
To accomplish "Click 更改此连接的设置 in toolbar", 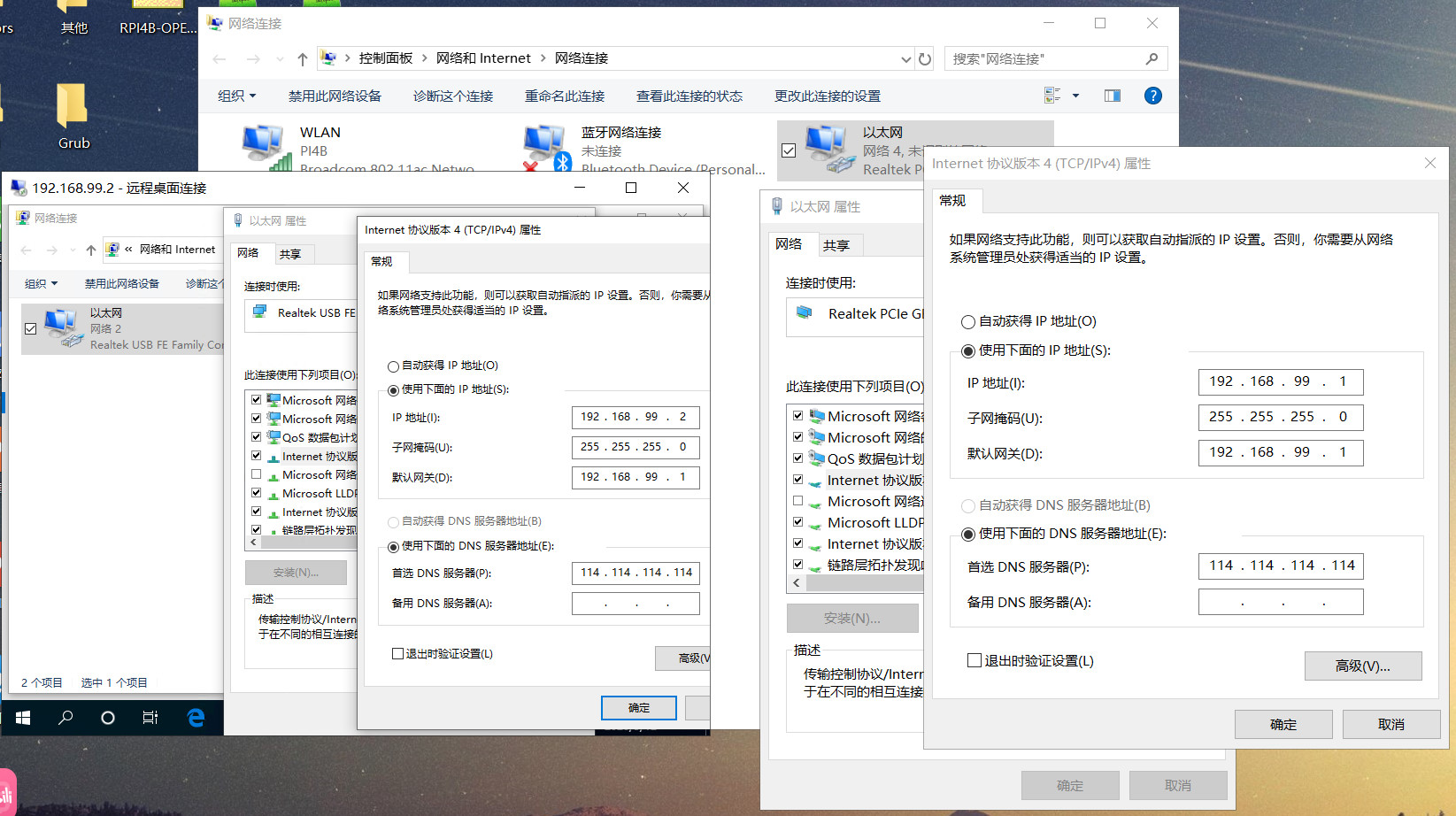I will 828,96.
